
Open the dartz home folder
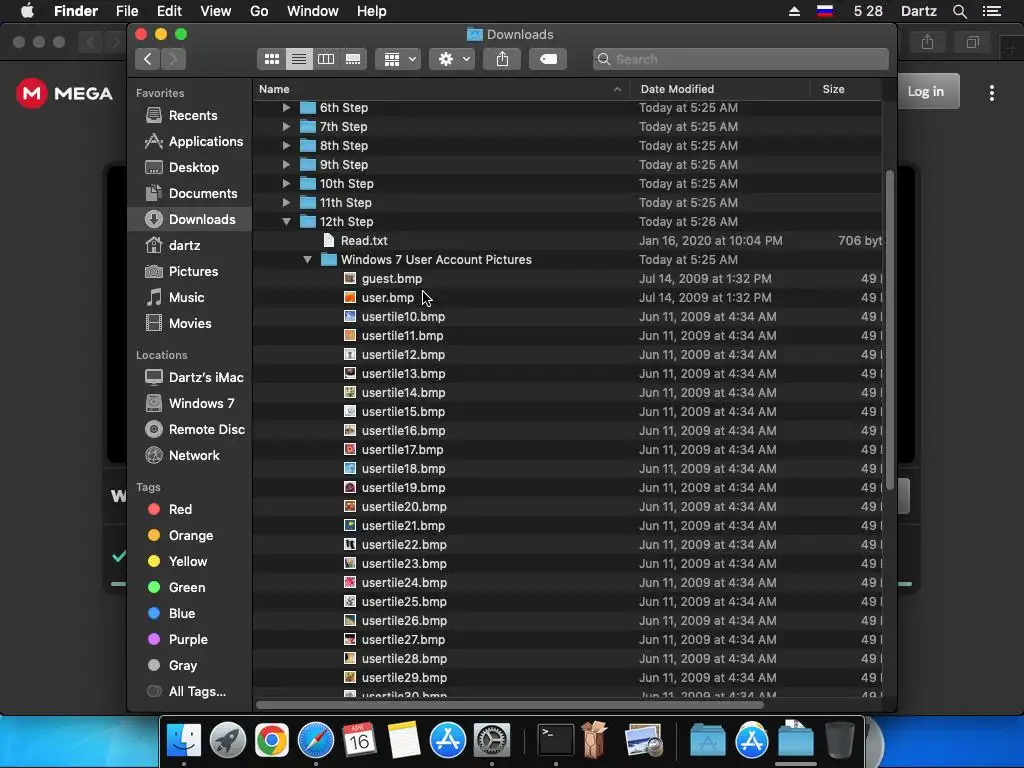[189, 246]
